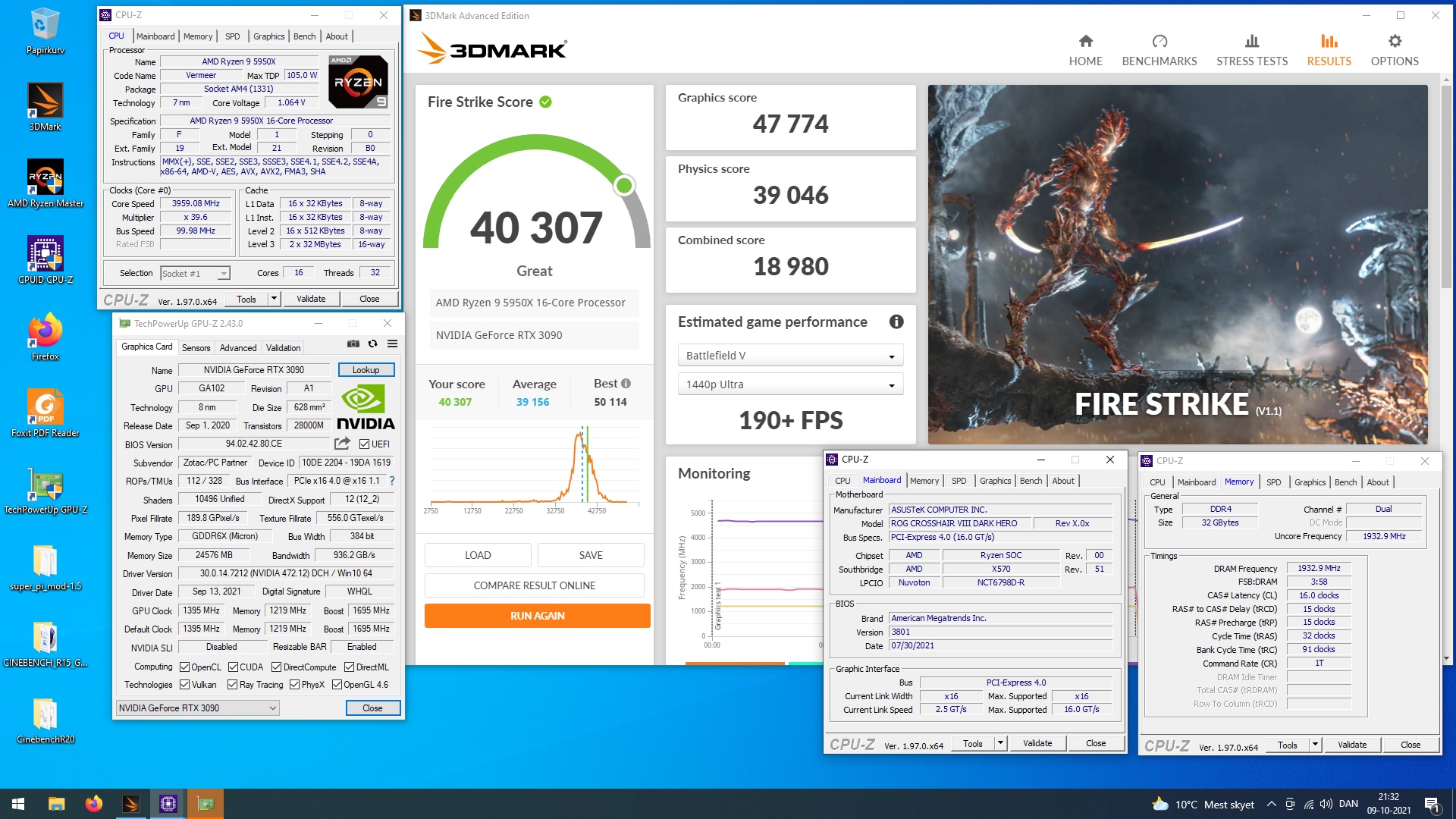Image resolution: width=1456 pixels, height=819 pixels.
Task: Open Socket #1 selection dropdown in CPU-Z
Action: tap(195, 273)
